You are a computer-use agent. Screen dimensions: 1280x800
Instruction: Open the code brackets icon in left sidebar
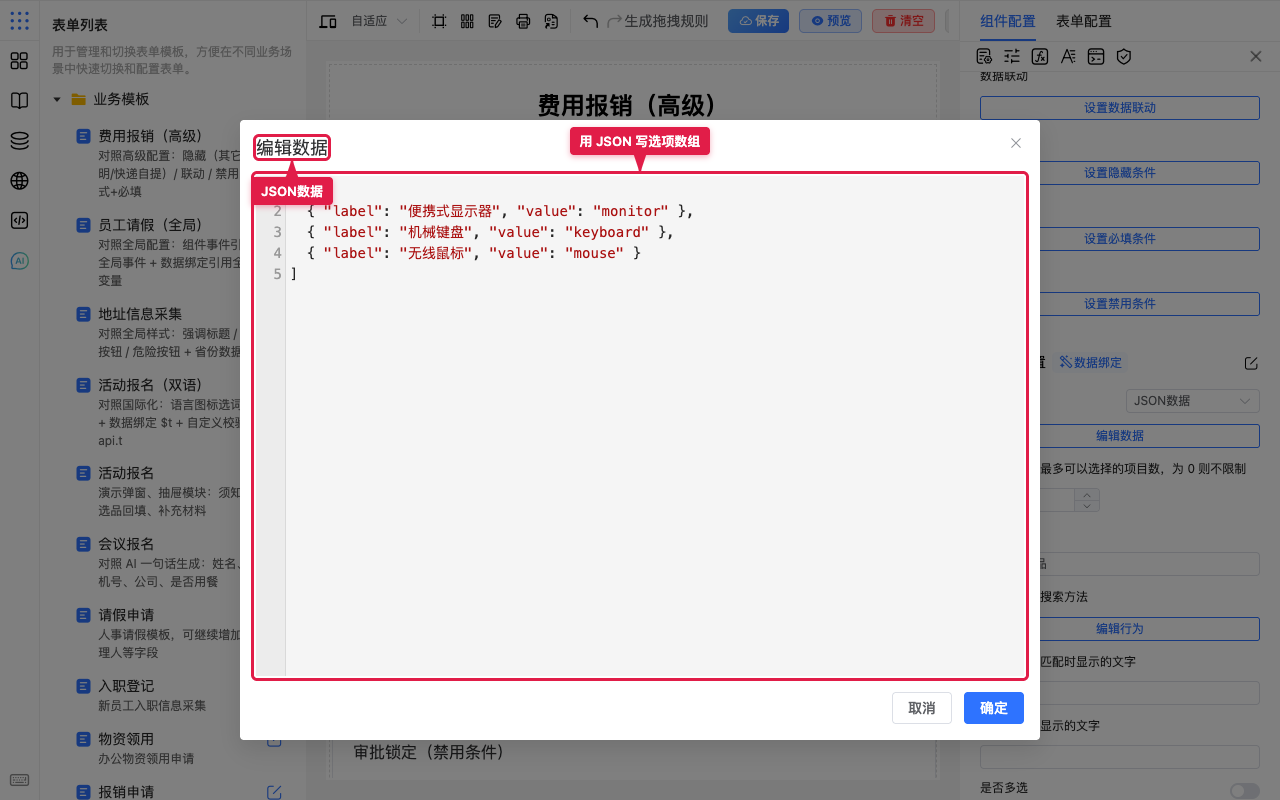click(19, 221)
